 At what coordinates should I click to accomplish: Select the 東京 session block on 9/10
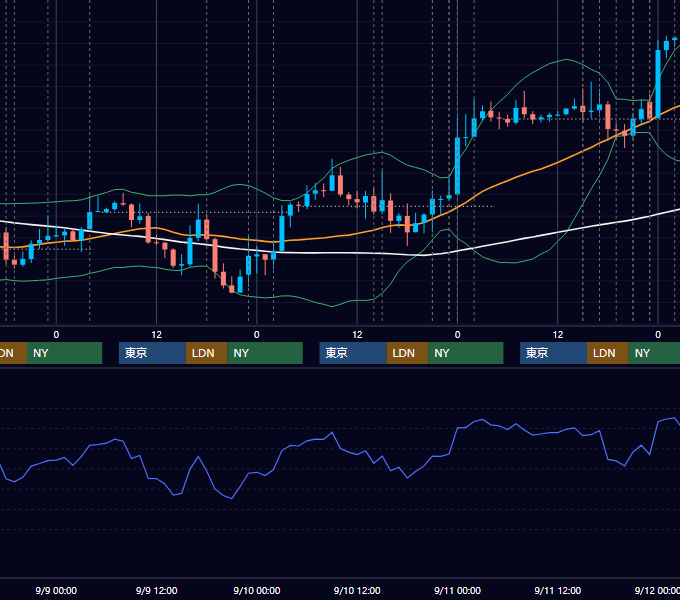pyautogui.click(x=353, y=353)
